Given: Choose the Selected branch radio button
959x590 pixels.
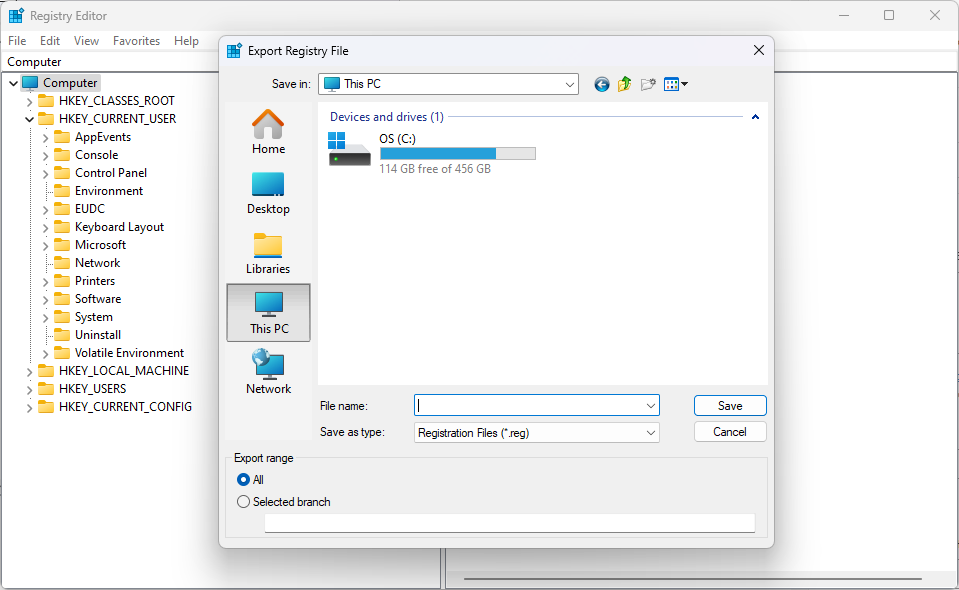Looking at the screenshot, I should 243,502.
